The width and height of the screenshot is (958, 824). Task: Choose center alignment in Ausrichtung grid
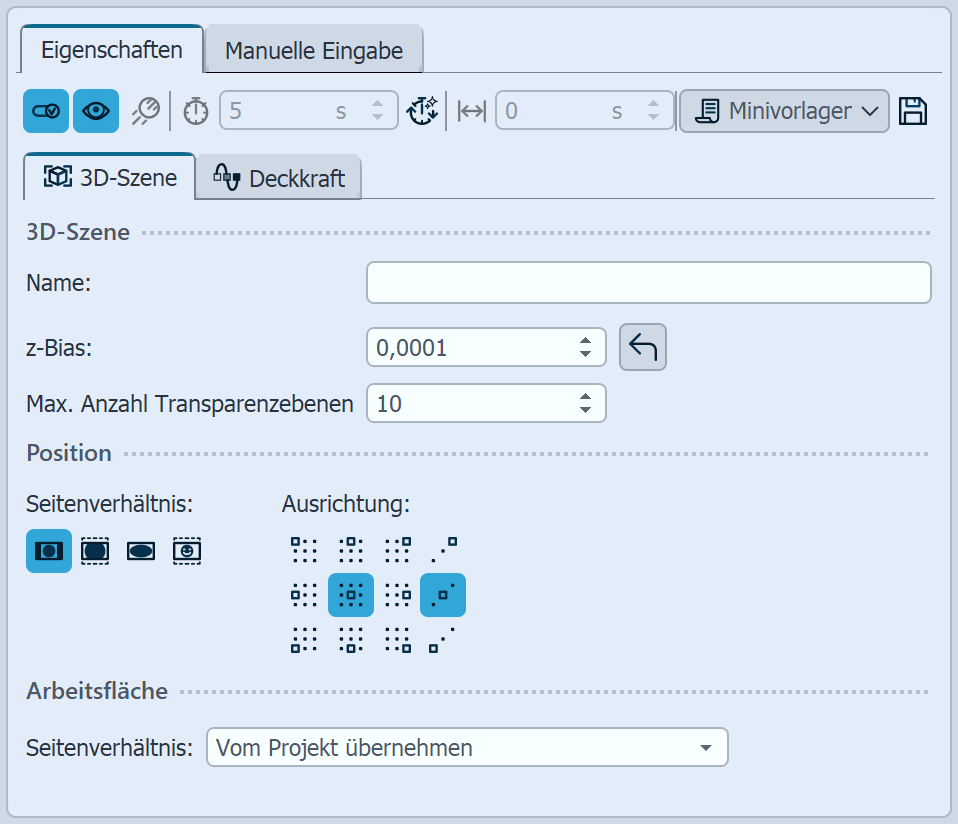351,596
